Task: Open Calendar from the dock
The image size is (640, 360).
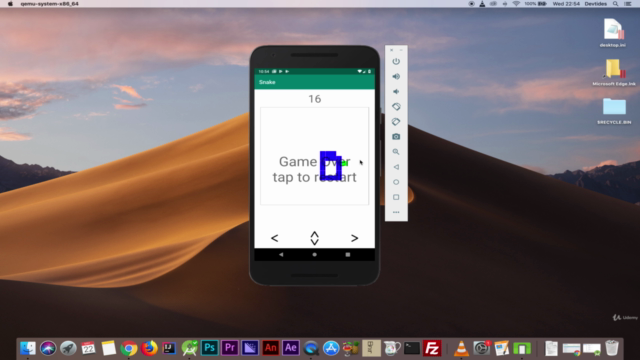Action: coord(89,348)
